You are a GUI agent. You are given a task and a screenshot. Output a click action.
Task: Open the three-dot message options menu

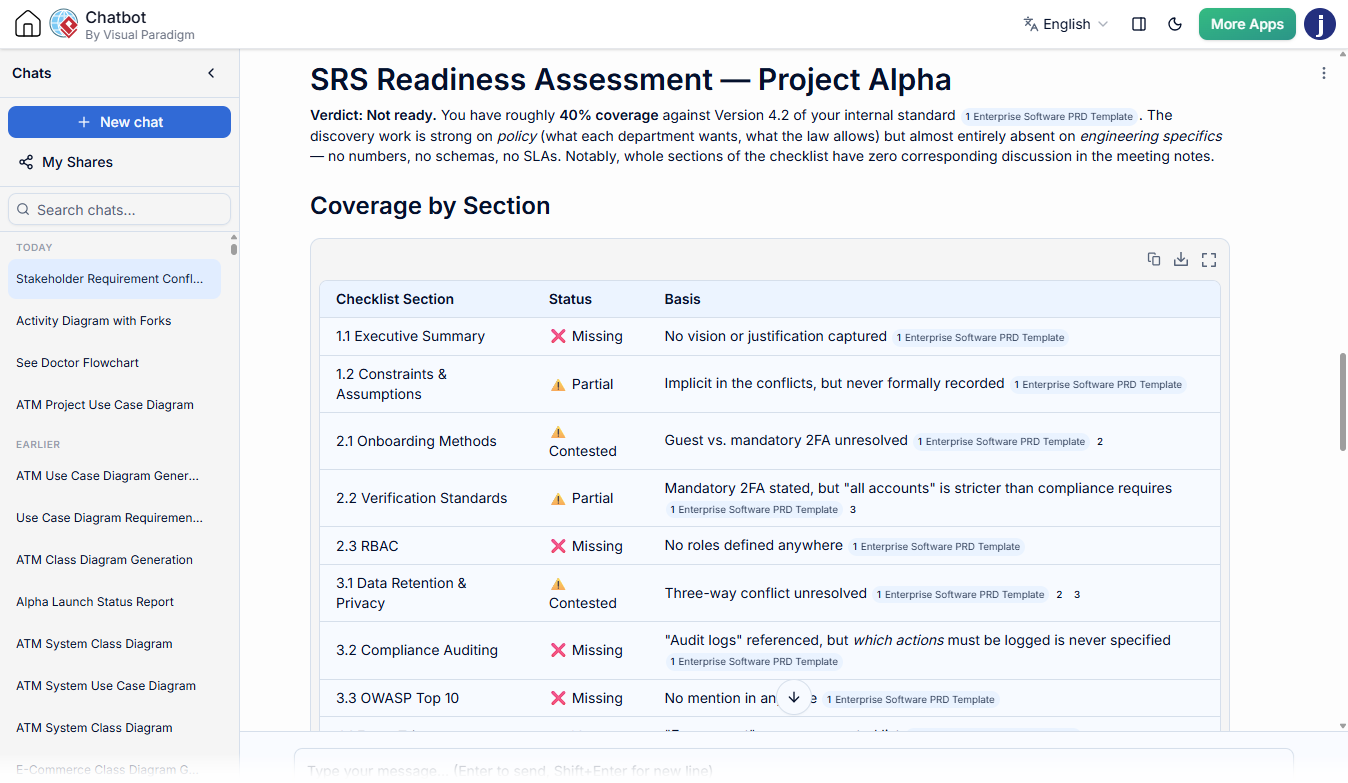click(1324, 73)
